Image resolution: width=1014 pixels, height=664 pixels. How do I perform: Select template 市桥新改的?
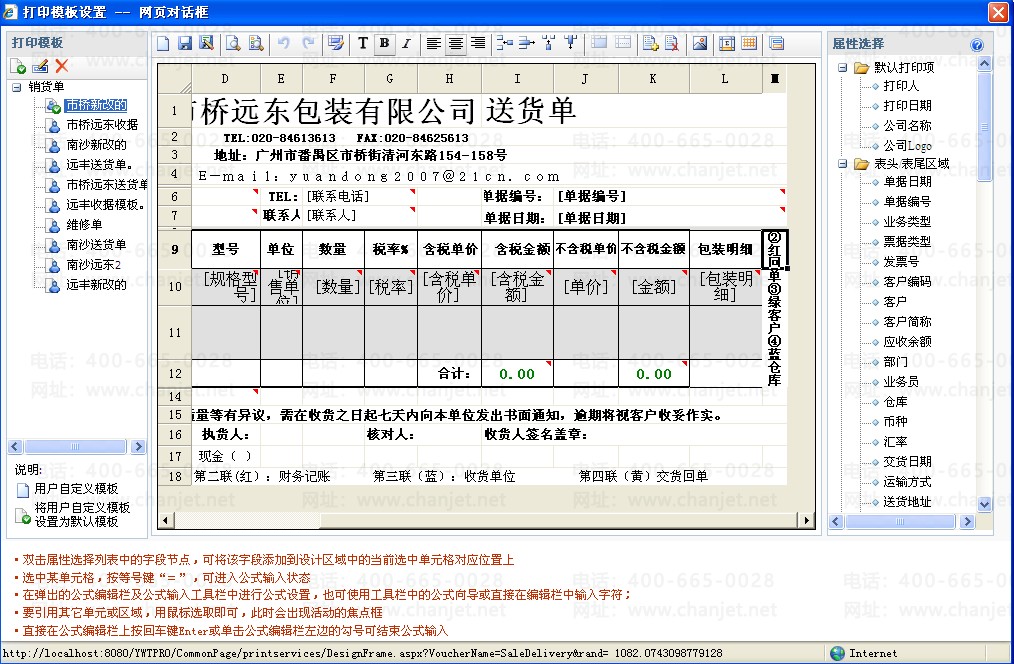point(96,105)
